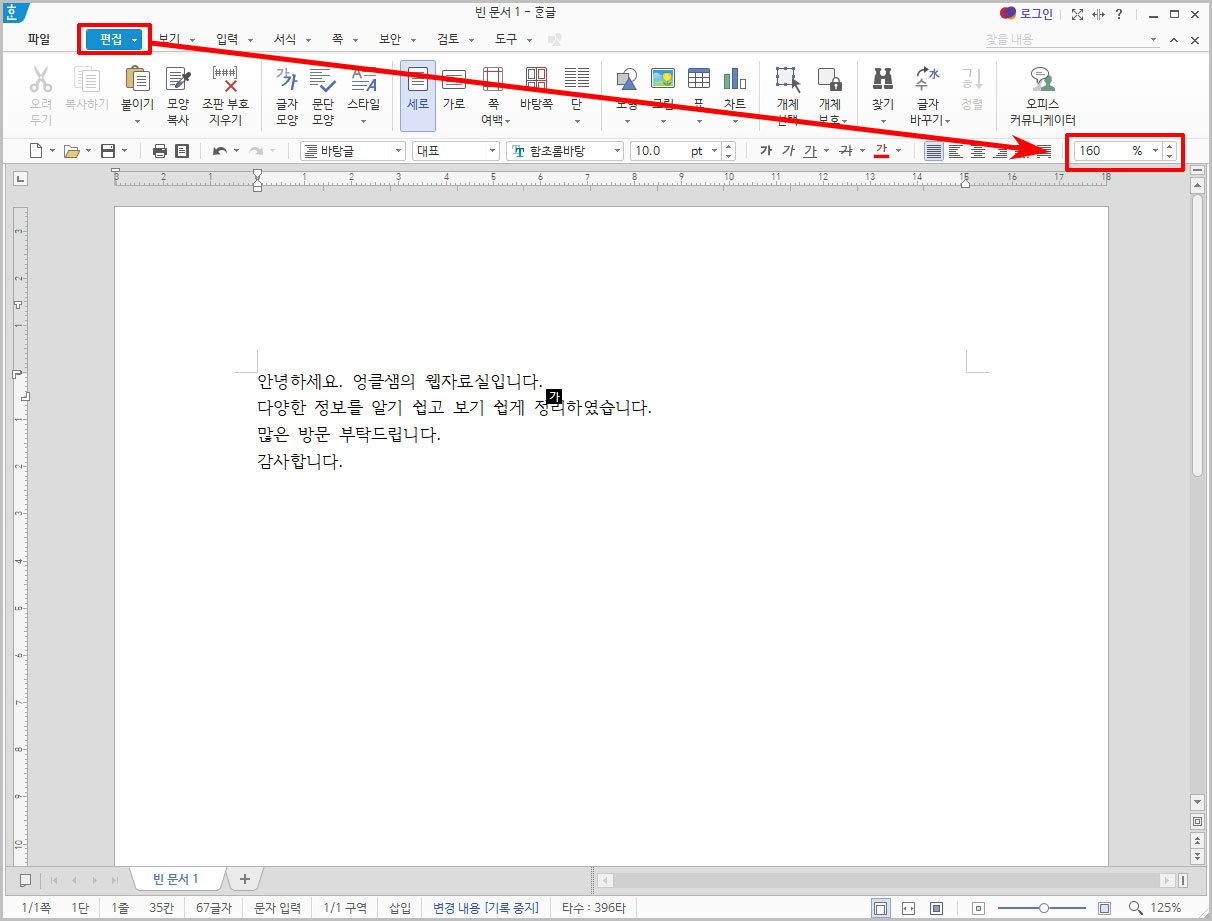Image resolution: width=1212 pixels, height=921 pixels.
Task: Click the horizontal scrollbar track
Action: coord(885,880)
